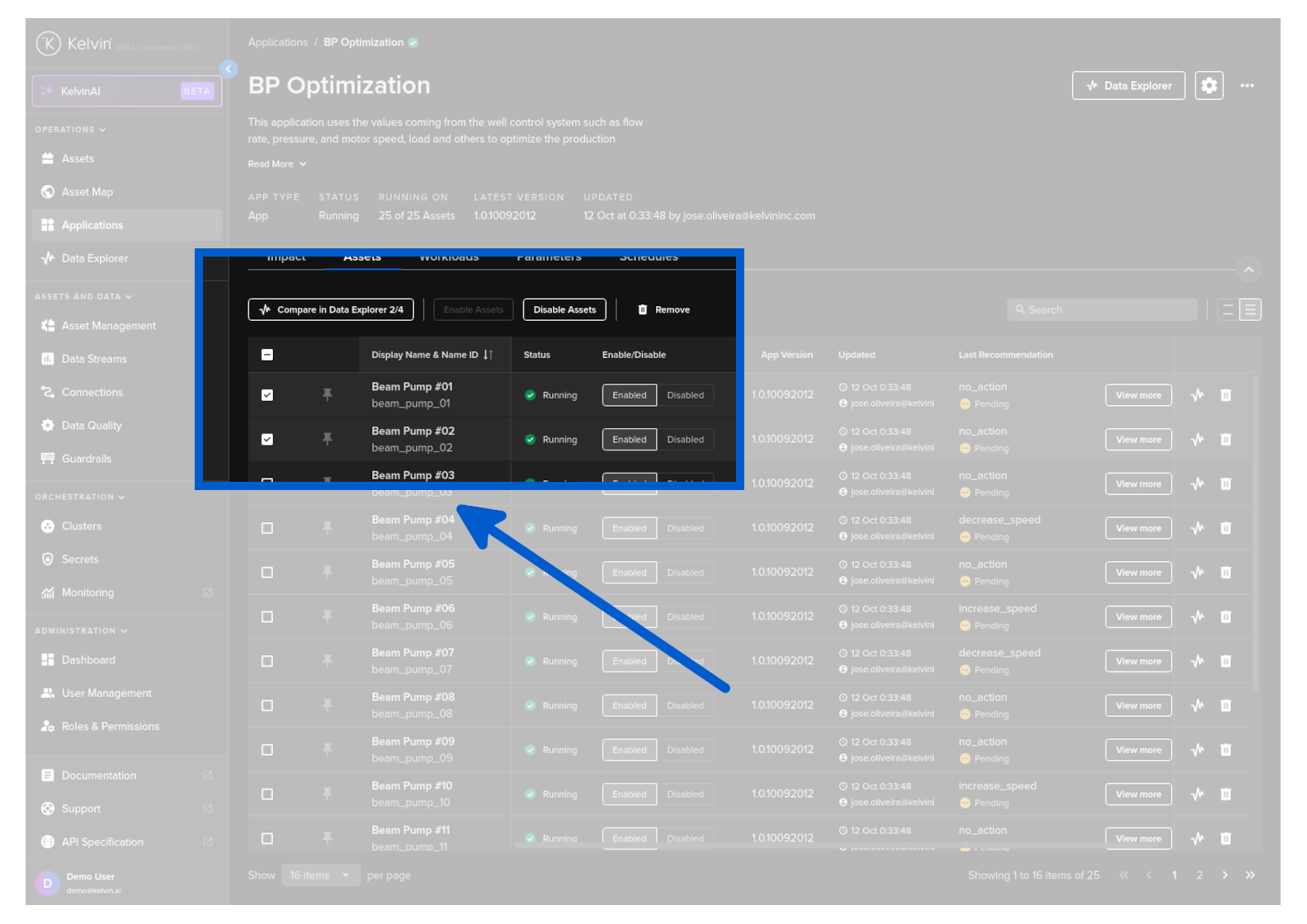Click the pin icon for Beam Pump #04

(328, 528)
